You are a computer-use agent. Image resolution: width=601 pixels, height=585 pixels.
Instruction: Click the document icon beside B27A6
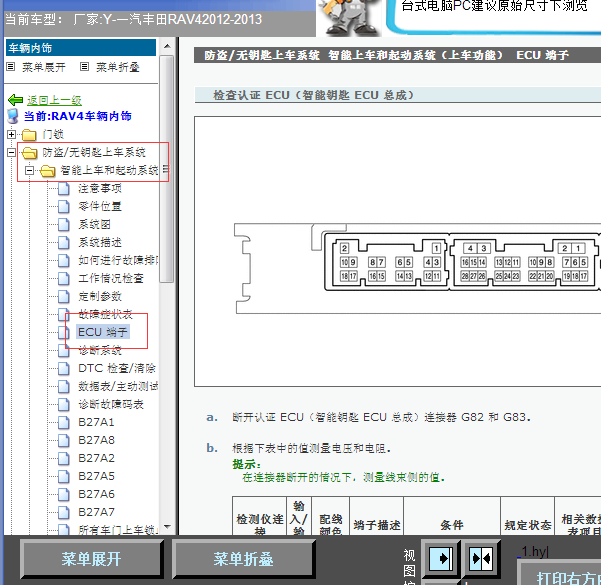coord(64,495)
